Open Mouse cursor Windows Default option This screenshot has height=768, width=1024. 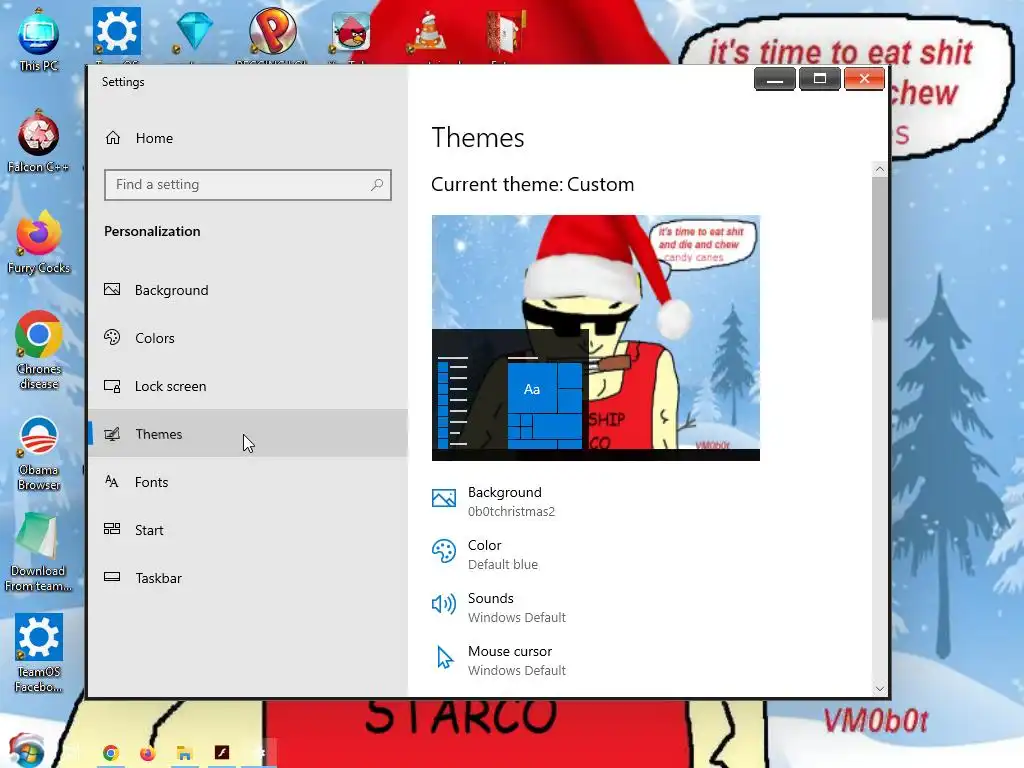(x=498, y=660)
